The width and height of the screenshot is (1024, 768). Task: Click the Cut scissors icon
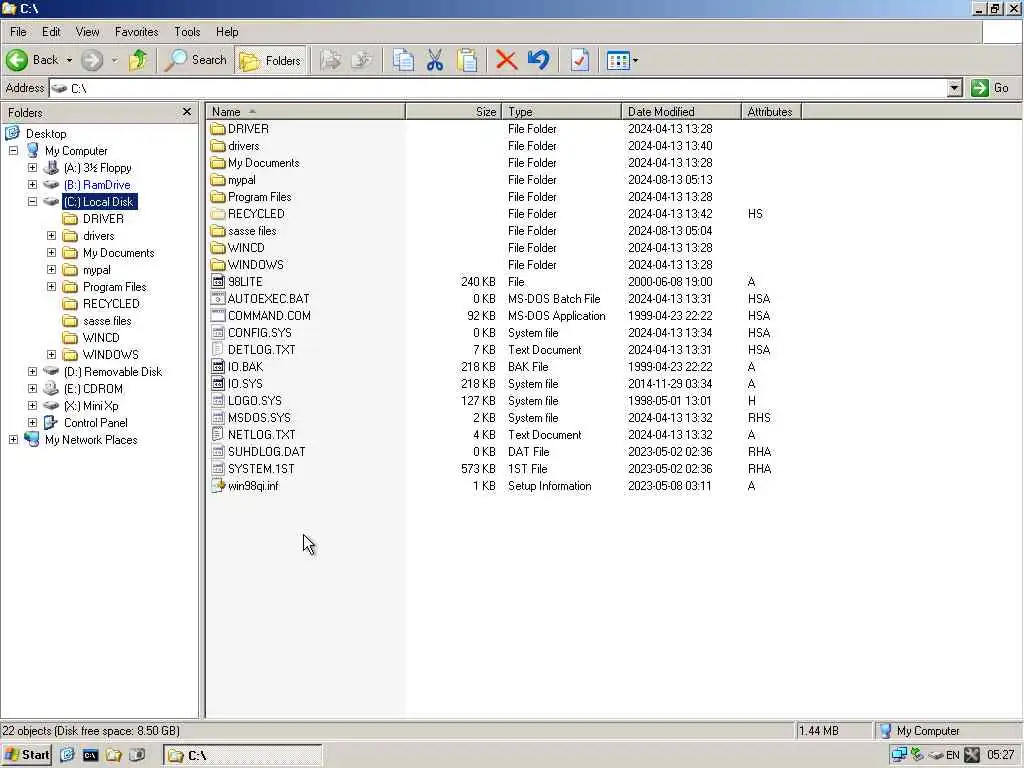(434, 60)
